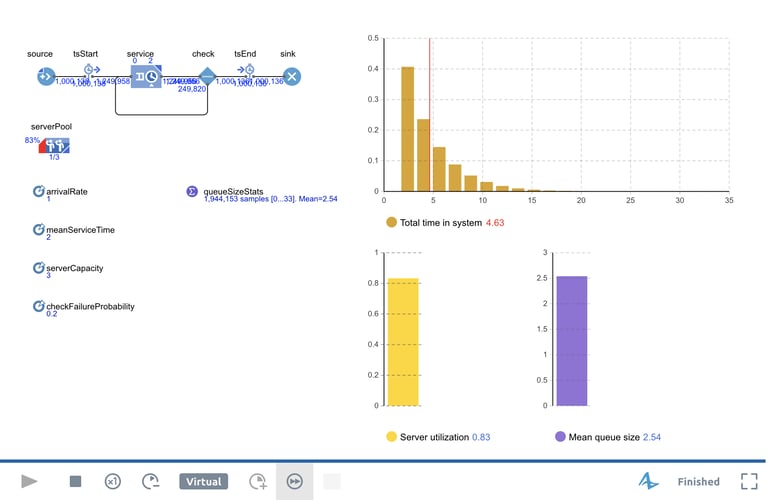Image resolution: width=768 pixels, height=500 pixels.
Task: Slow down the simulation speed
Action: pyautogui.click(x=151, y=481)
